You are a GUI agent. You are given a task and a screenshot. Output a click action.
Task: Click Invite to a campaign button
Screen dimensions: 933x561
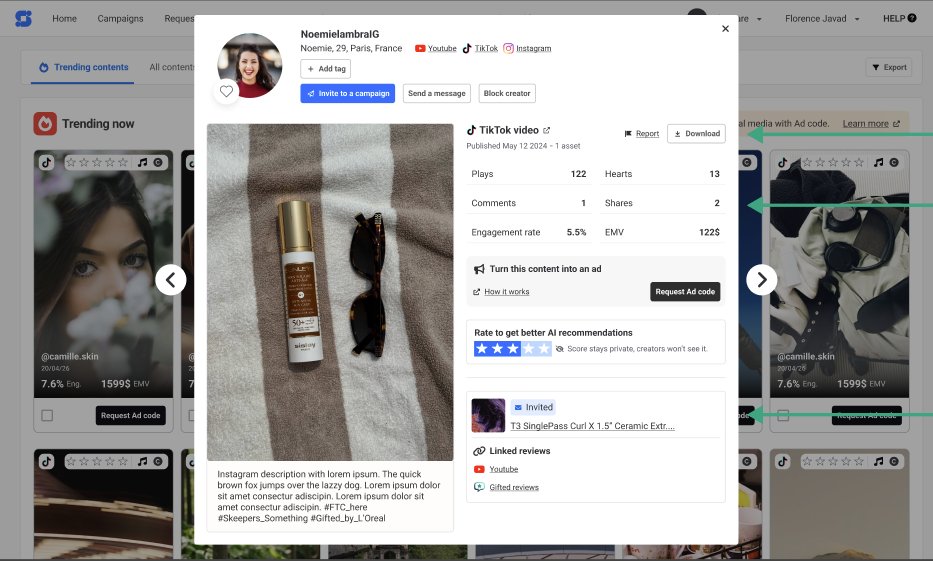click(347, 93)
